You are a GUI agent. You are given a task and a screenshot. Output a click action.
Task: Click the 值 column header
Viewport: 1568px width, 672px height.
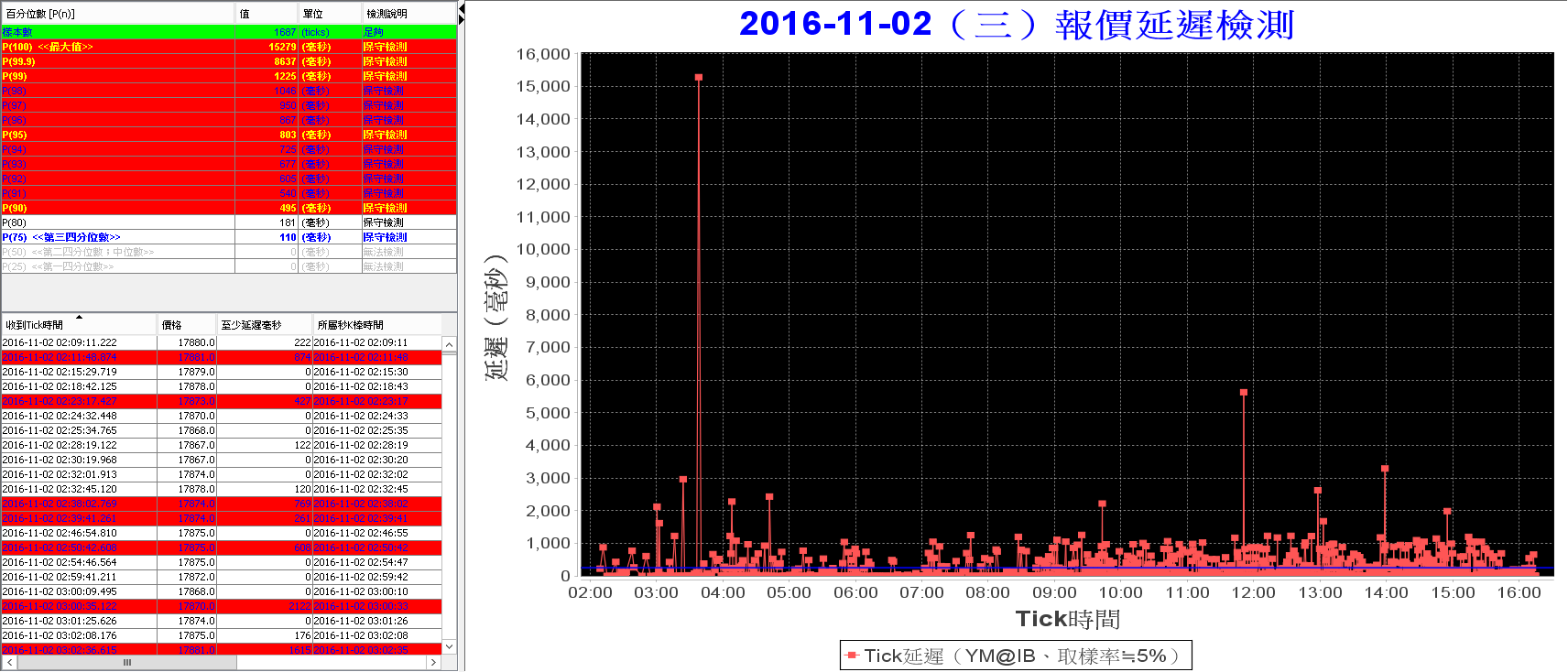tap(267, 13)
